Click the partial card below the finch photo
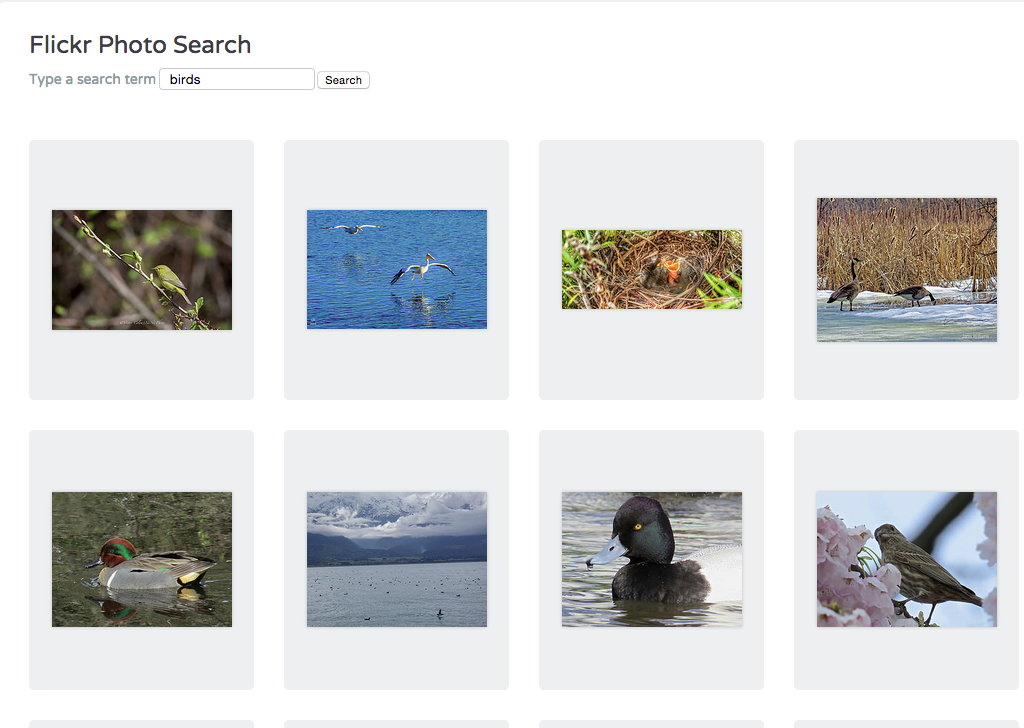The image size is (1024, 728). [x=907, y=723]
